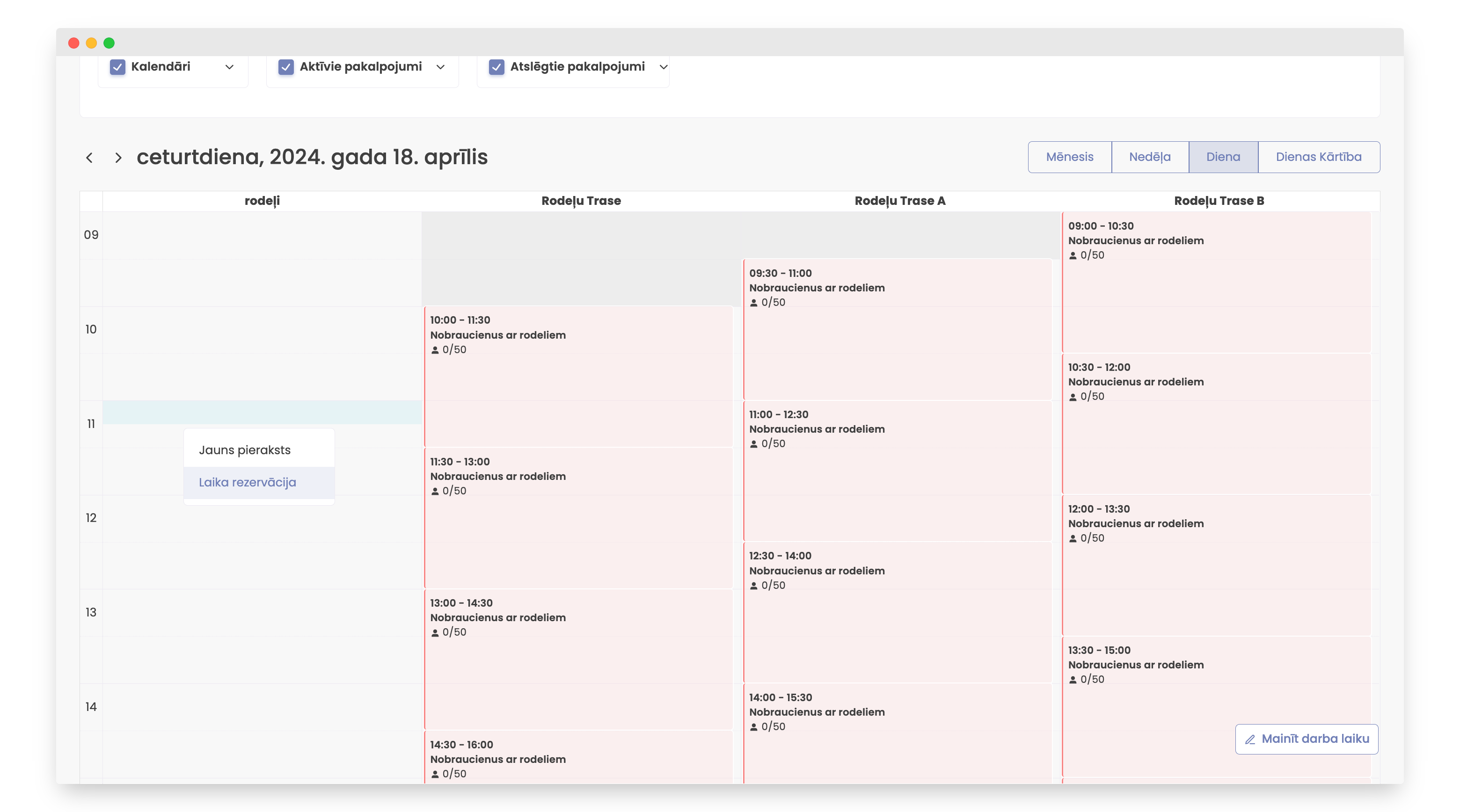
Task: Uncheck the Kalendāri checkbox
Action: point(117,67)
